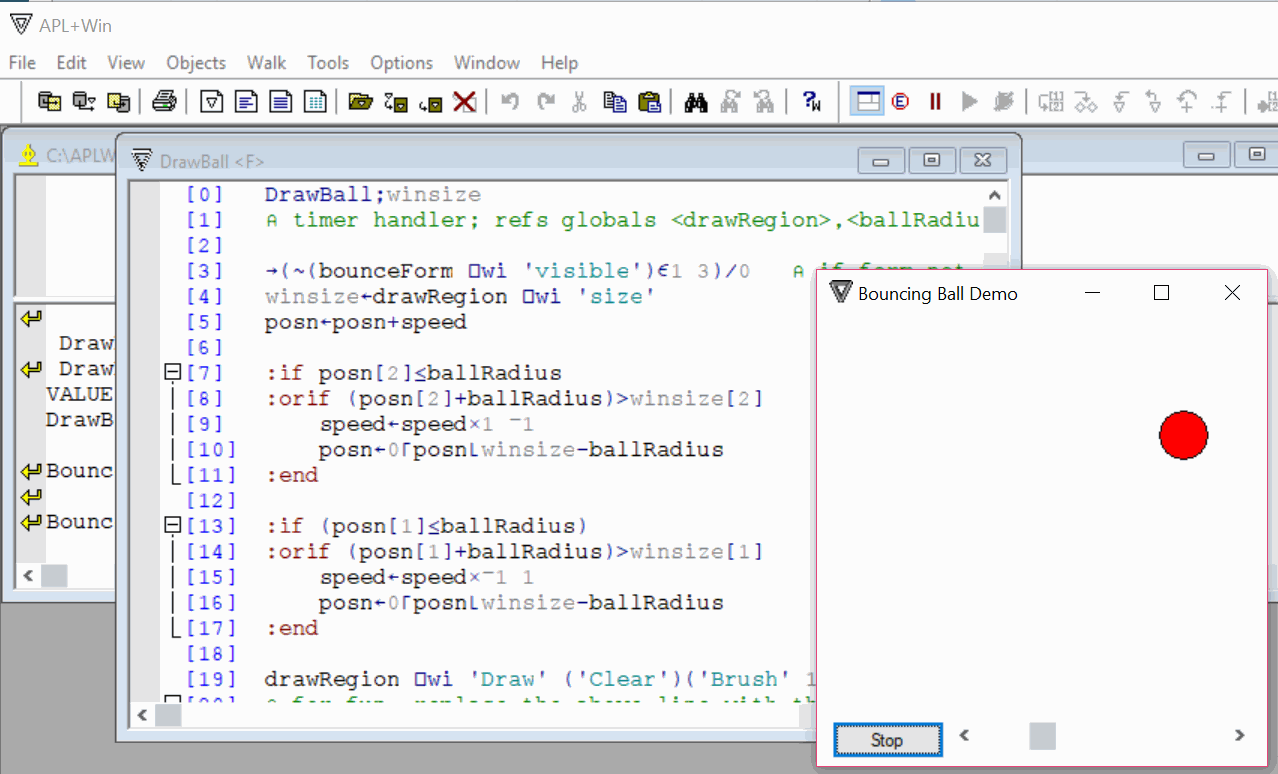Open the Objects menu
This screenshot has width=1278, height=774.
(x=196, y=62)
